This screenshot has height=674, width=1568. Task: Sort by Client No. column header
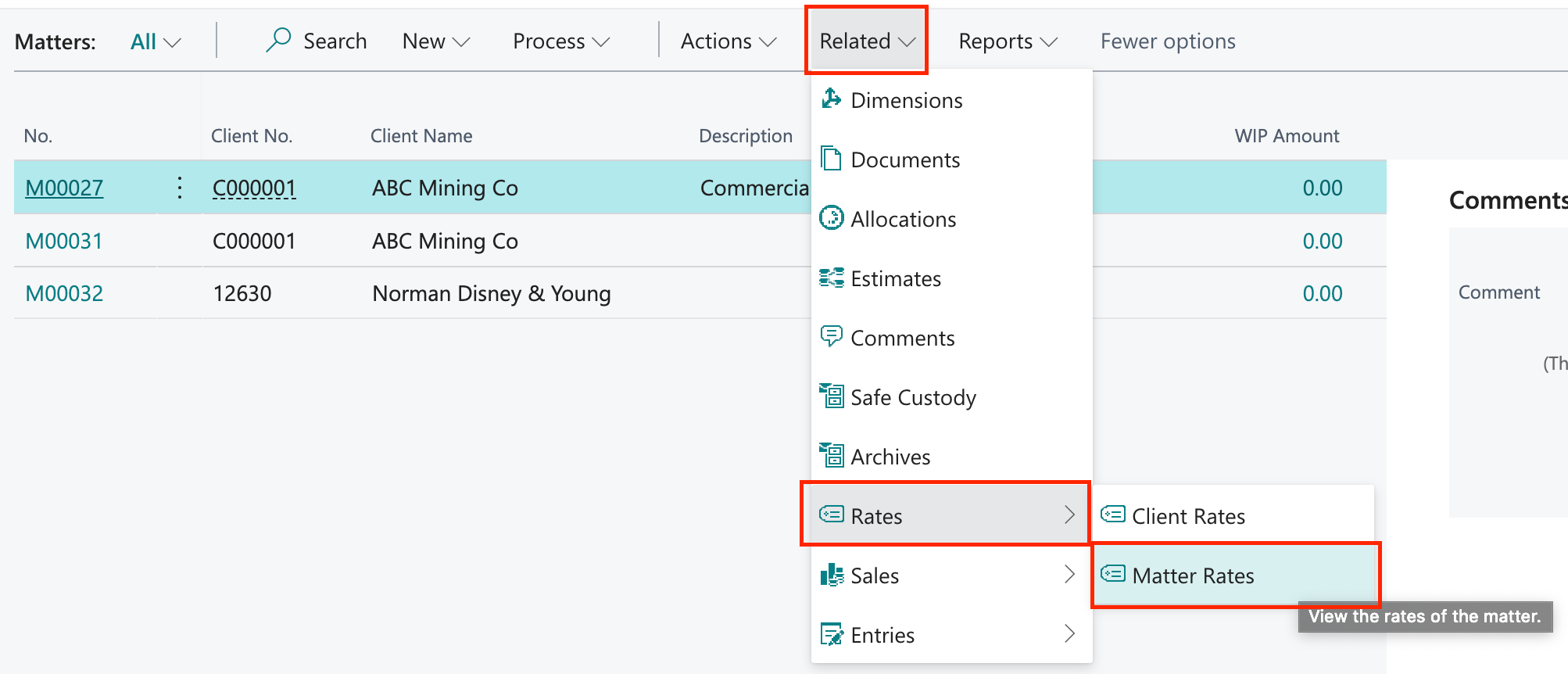252,136
